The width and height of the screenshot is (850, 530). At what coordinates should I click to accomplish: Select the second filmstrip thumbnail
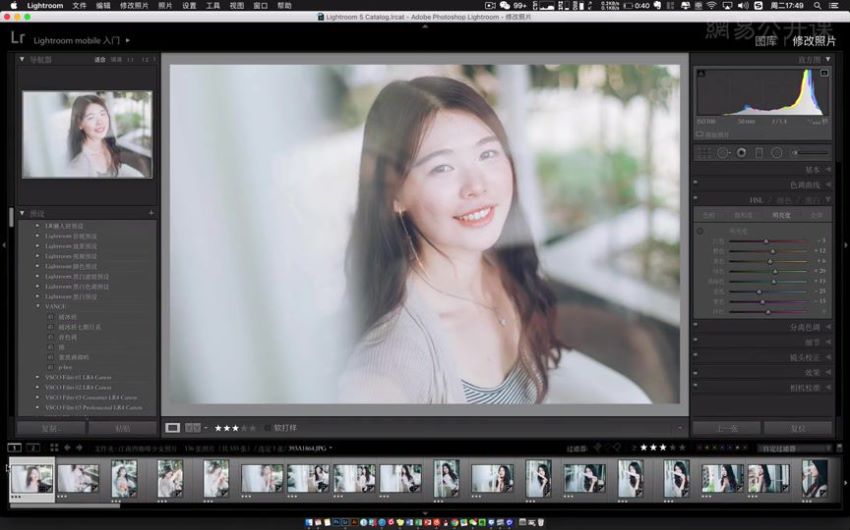coord(79,480)
